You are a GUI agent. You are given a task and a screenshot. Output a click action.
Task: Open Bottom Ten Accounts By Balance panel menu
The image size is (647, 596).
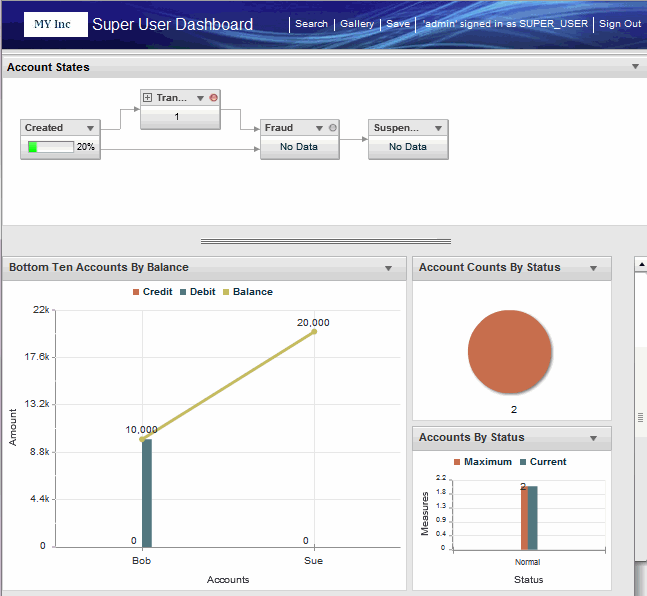pyautogui.click(x=388, y=268)
